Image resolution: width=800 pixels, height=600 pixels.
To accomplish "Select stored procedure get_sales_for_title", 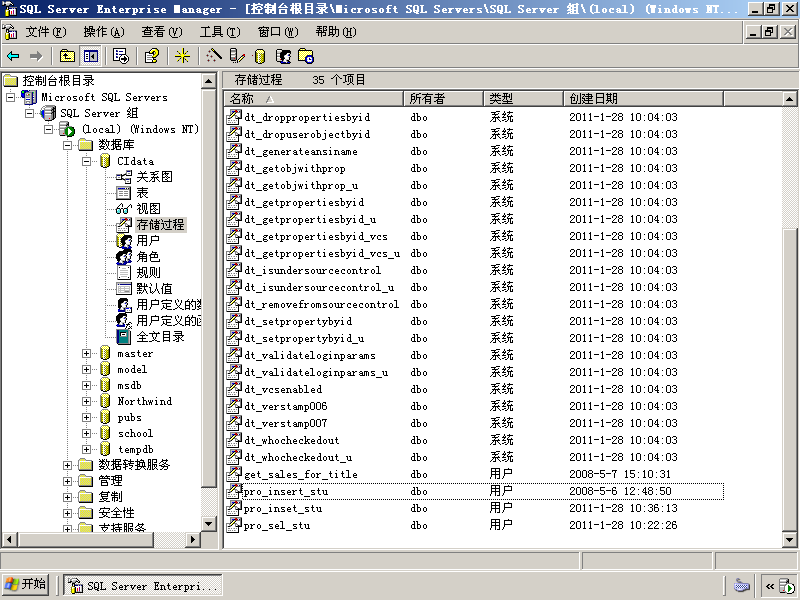I will pos(301,474).
